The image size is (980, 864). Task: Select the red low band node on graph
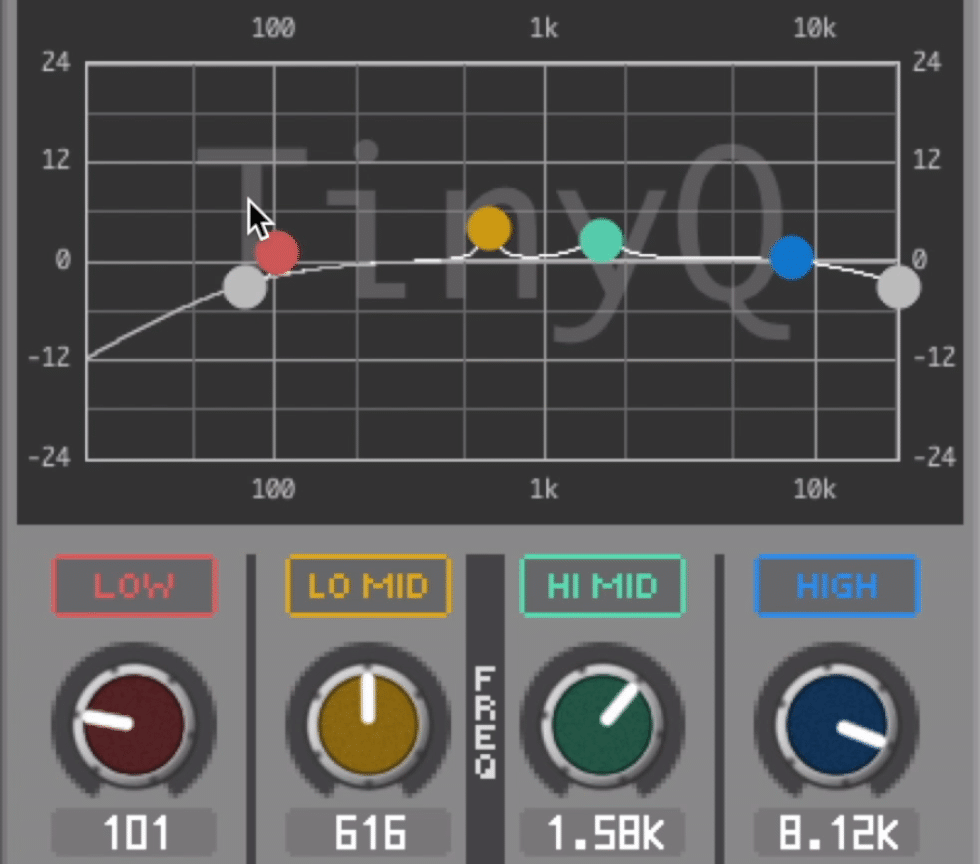tap(277, 253)
